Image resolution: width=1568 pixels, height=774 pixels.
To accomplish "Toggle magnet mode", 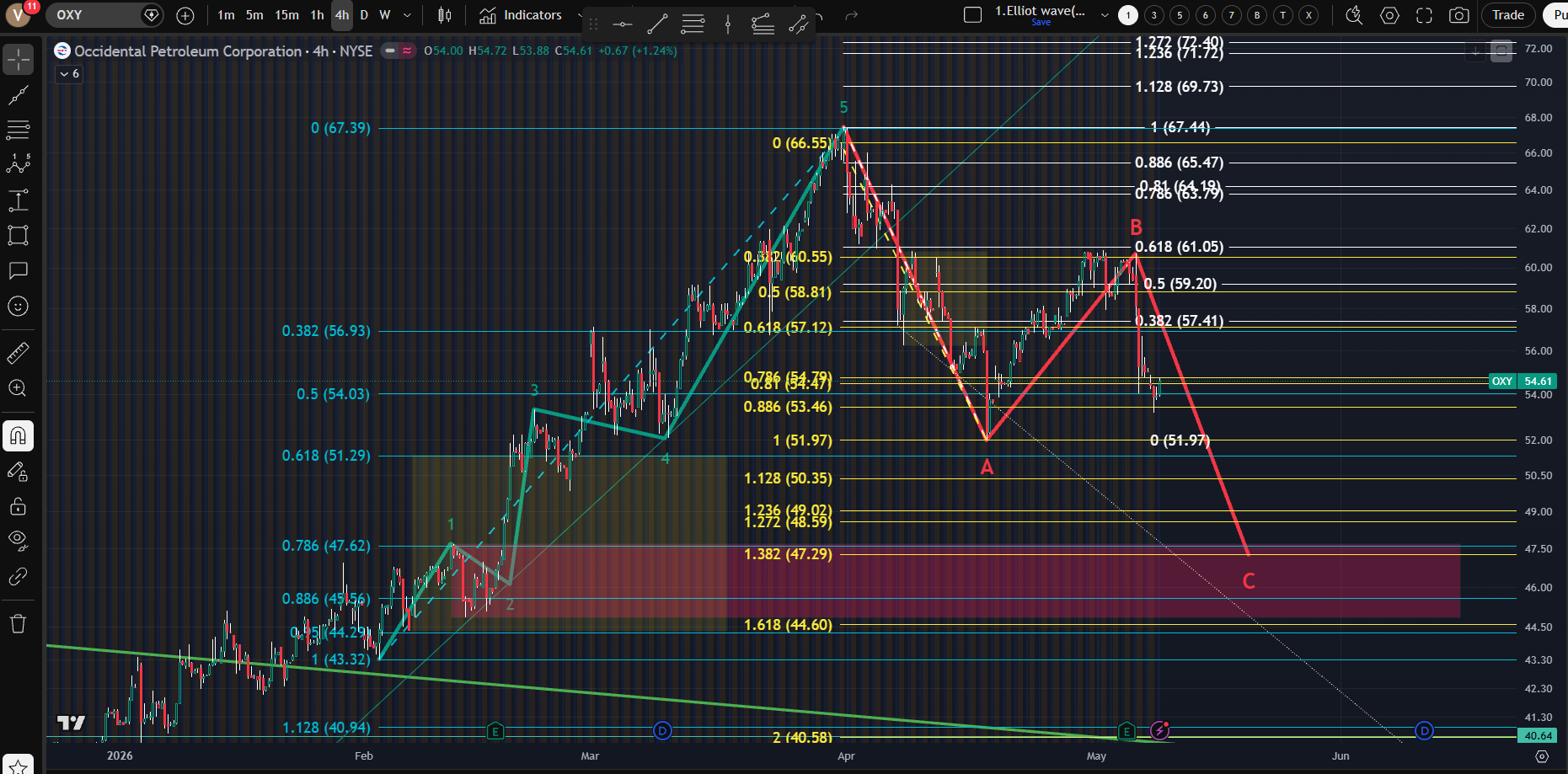I will click(x=18, y=435).
